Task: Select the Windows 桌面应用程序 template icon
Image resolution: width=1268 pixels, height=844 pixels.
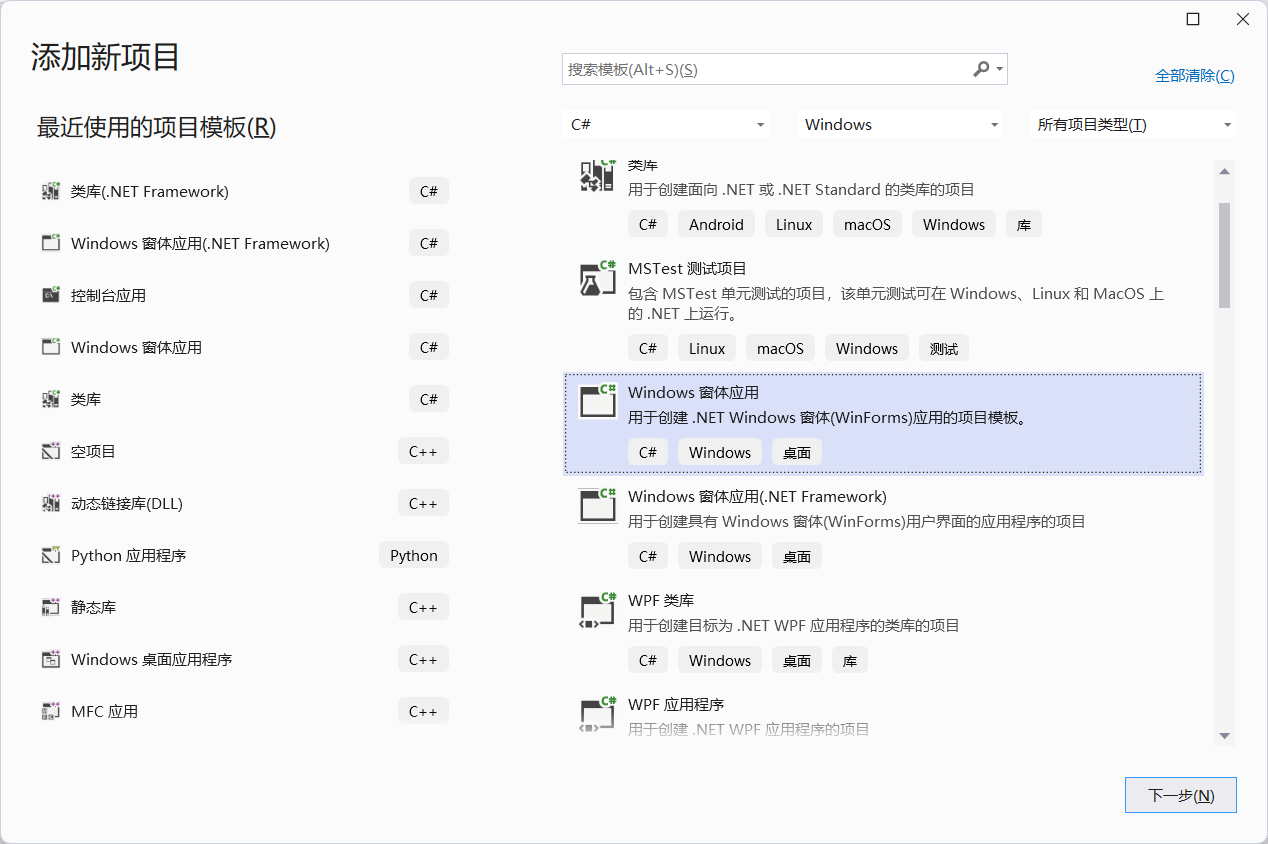Action: (51, 659)
